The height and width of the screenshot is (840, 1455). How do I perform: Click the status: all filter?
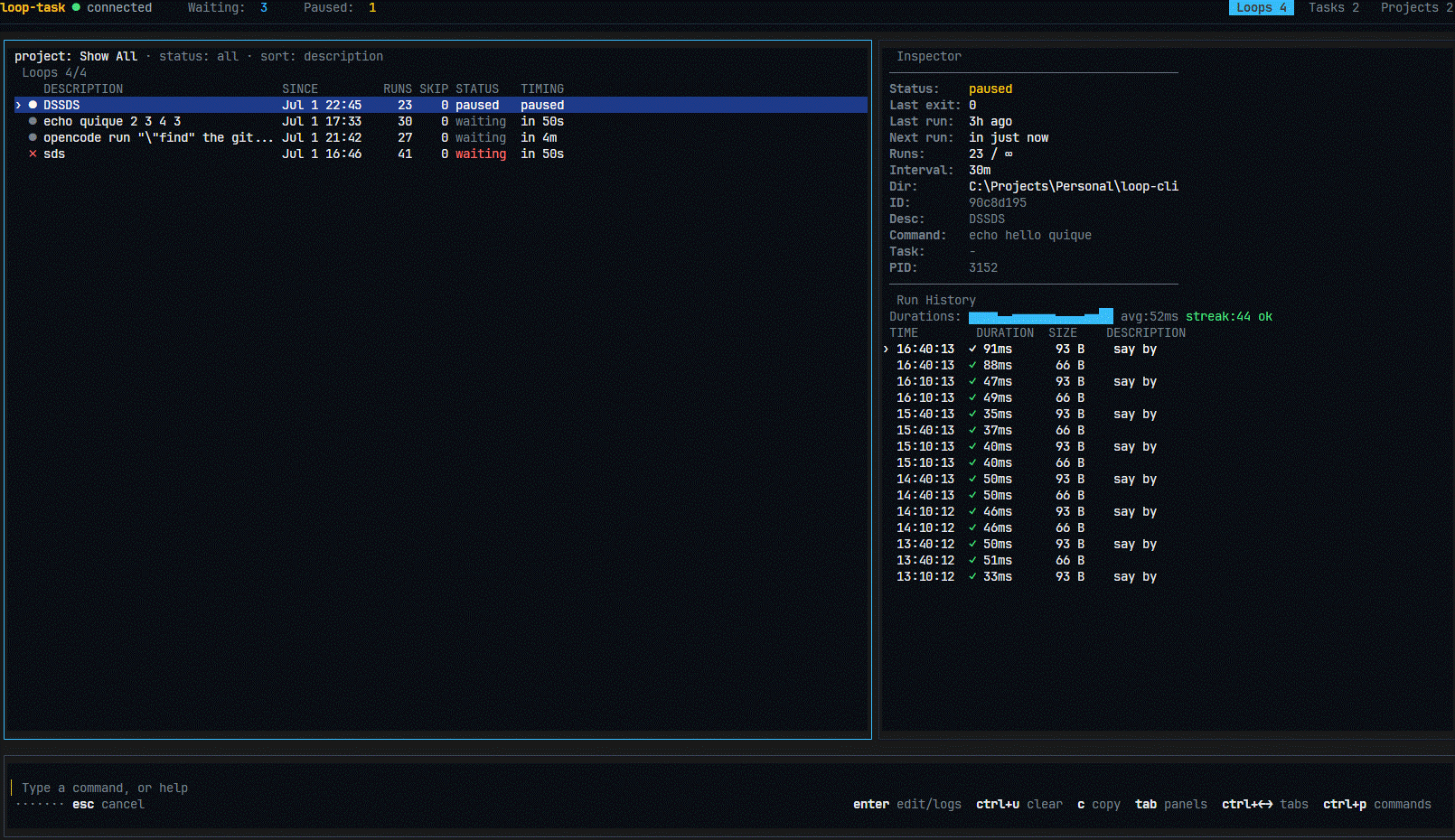(x=199, y=56)
